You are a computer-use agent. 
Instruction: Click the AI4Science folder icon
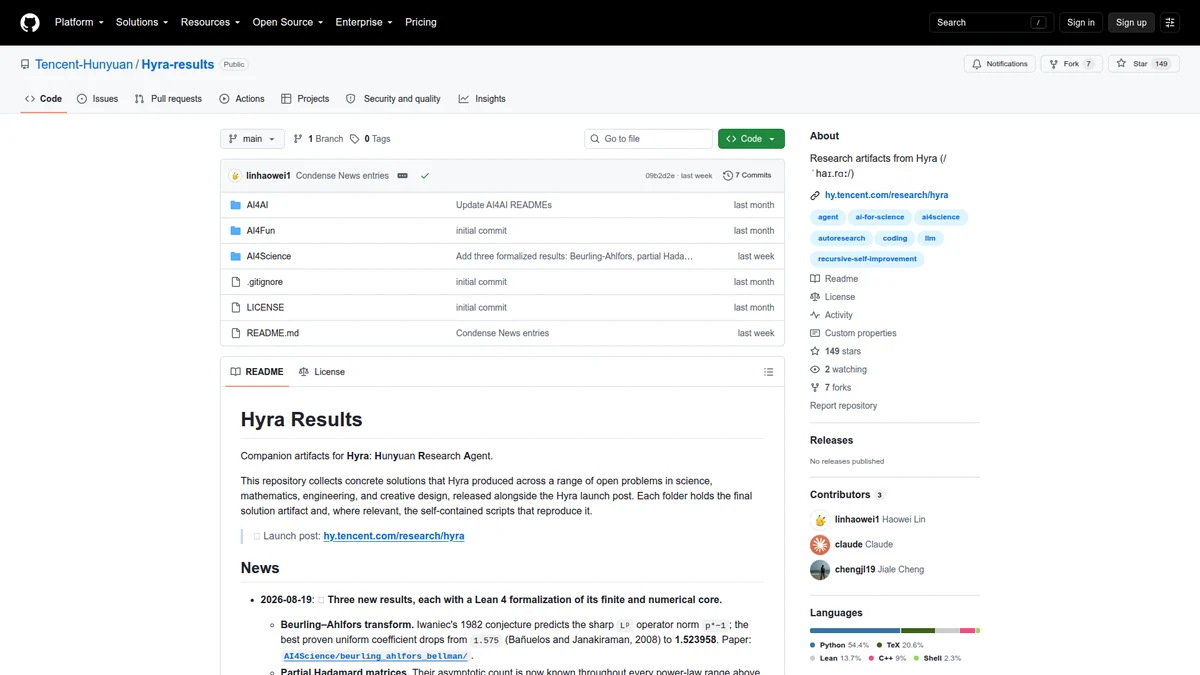pos(236,256)
